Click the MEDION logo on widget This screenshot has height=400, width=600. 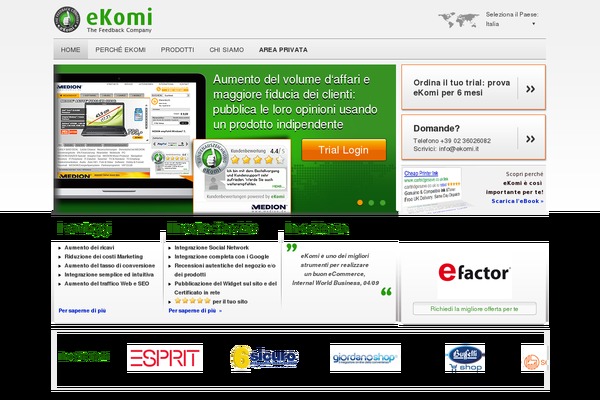pyautogui.click(x=269, y=207)
